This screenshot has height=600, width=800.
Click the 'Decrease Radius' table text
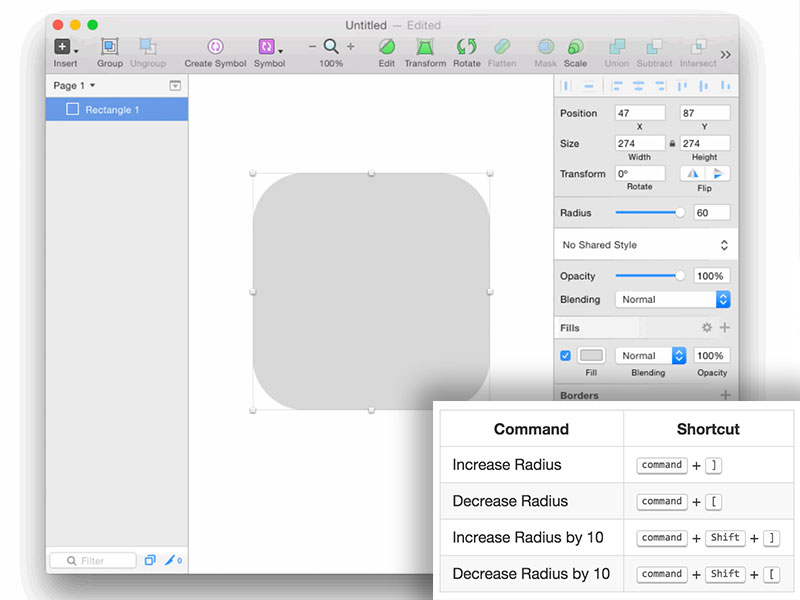pyautogui.click(x=510, y=501)
